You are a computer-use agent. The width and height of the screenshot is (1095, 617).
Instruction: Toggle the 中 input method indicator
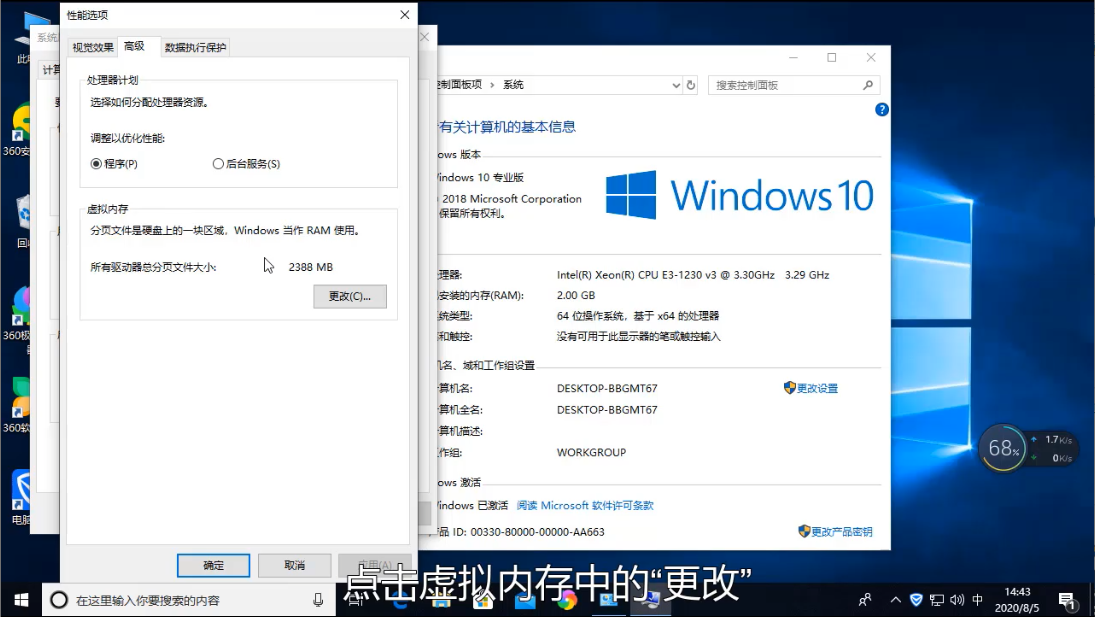978,600
